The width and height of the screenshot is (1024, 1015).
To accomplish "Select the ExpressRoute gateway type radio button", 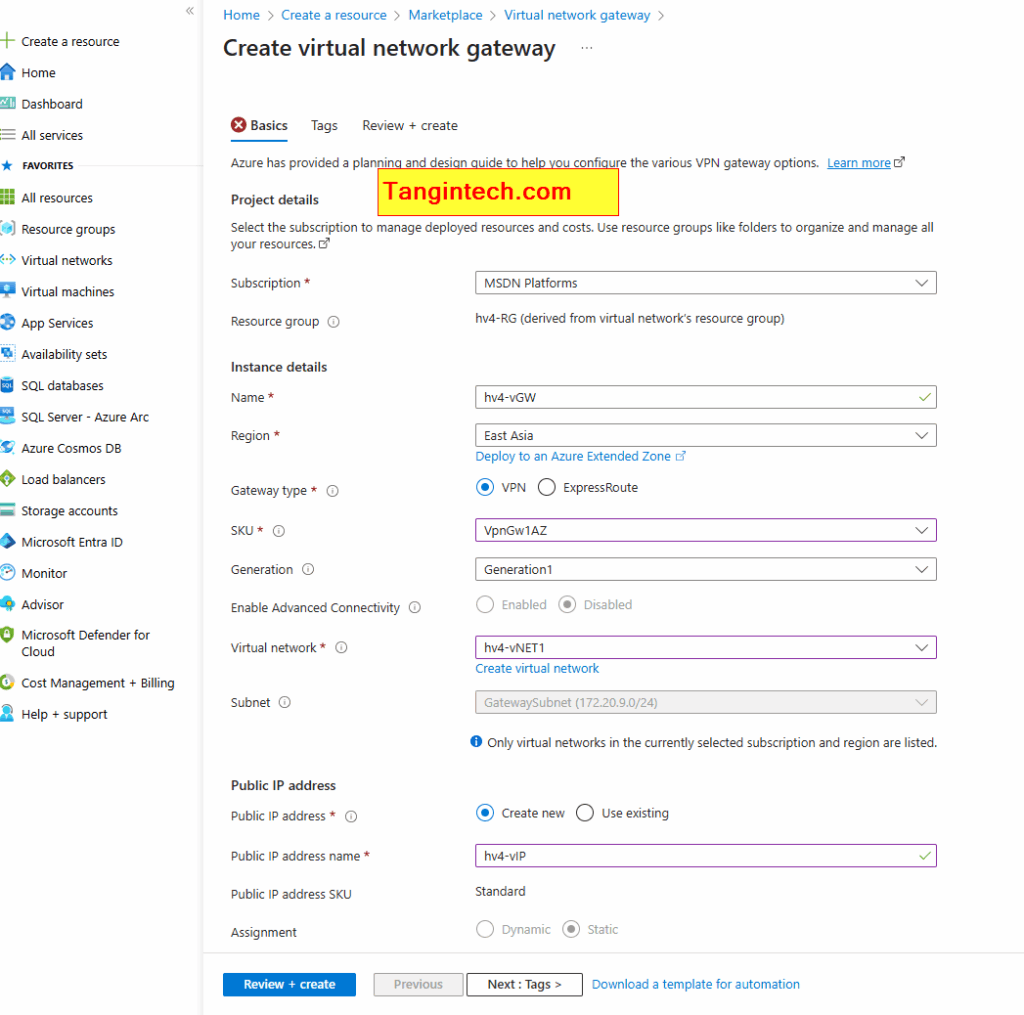I will (547, 487).
